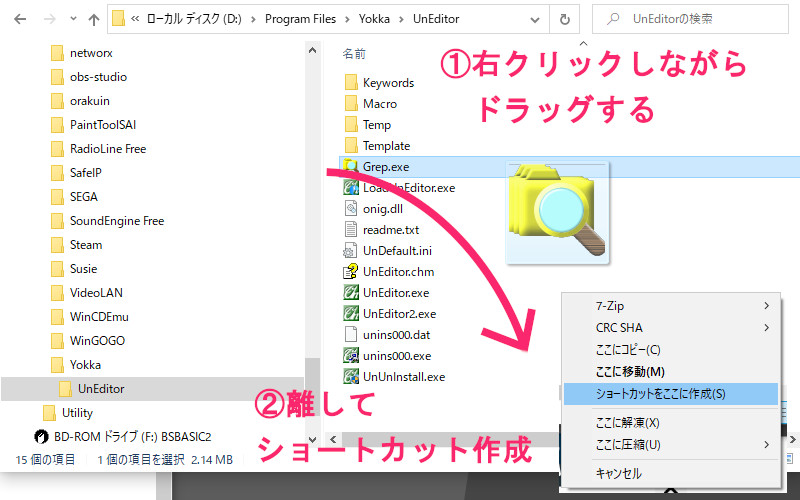
Task: Show the hidden path overflow chevrons
Action: click(x=135, y=19)
